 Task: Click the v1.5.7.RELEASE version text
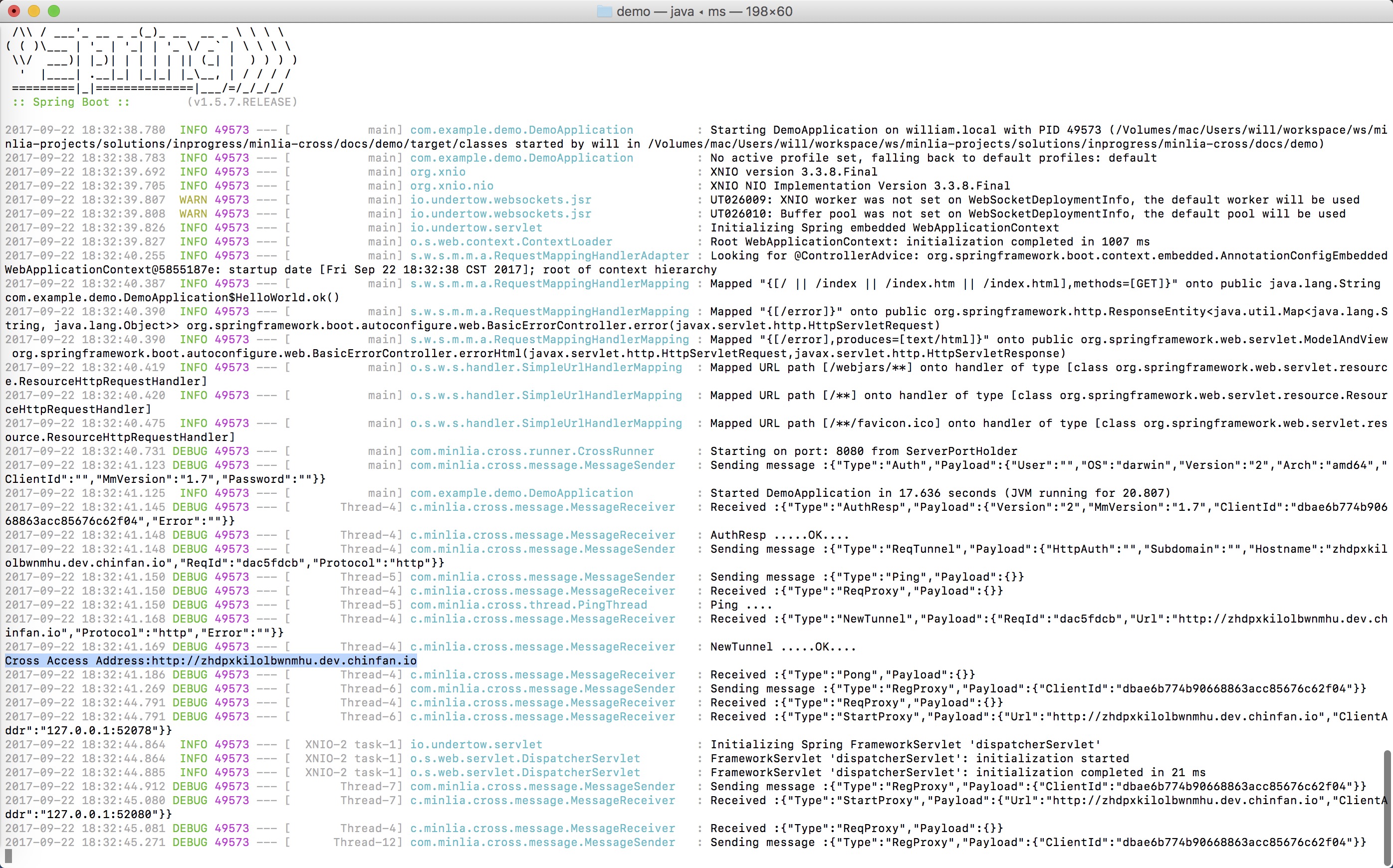[x=242, y=102]
